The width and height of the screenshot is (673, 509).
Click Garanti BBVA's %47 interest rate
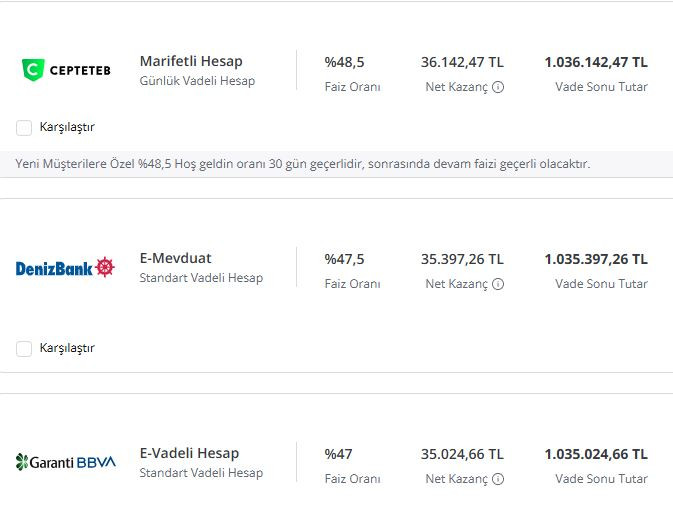pyautogui.click(x=339, y=454)
